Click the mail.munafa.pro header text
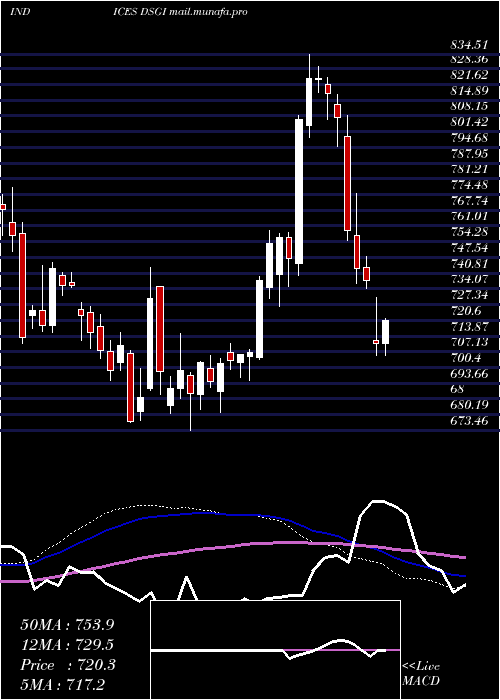 [x=208, y=12]
